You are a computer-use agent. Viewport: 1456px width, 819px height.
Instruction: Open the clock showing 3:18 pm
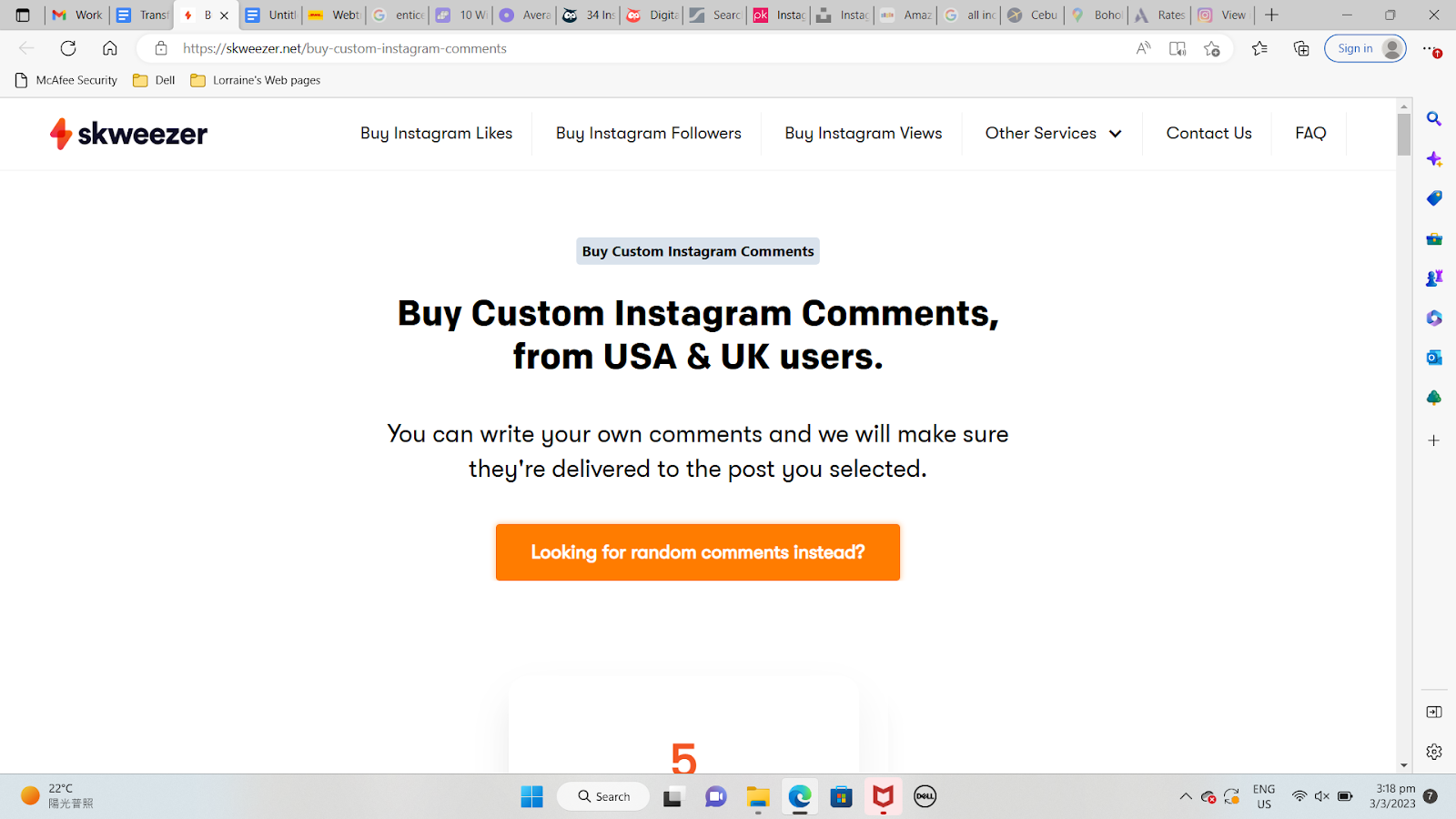(x=1394, y=796)
